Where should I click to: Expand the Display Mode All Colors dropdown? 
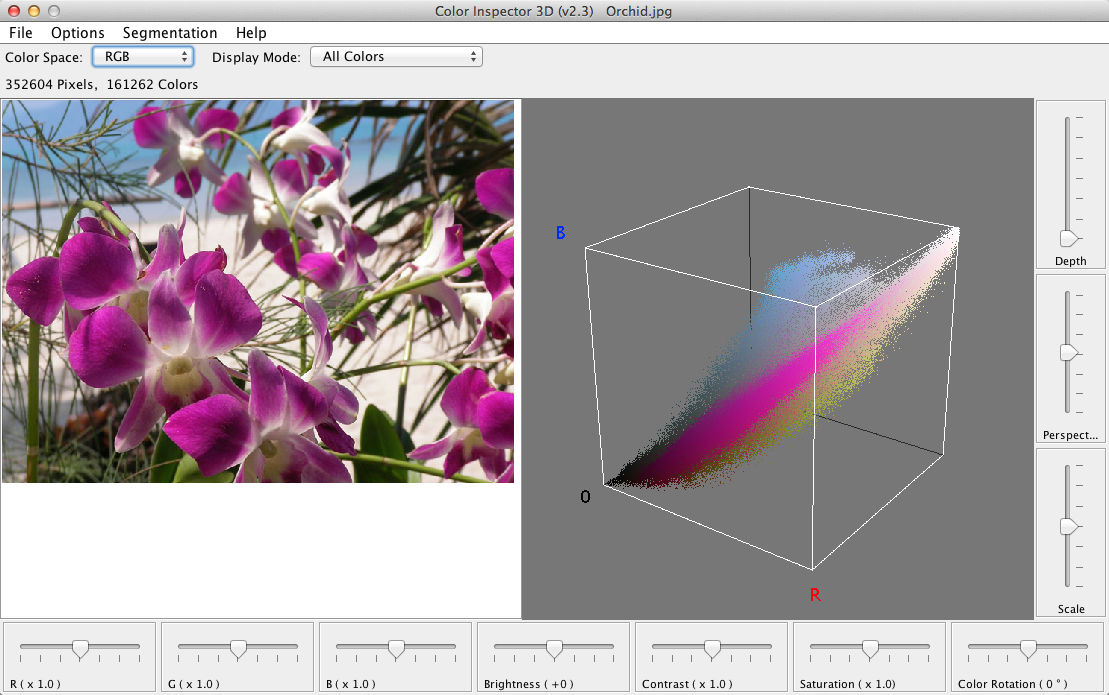click(x=396, y=57)
